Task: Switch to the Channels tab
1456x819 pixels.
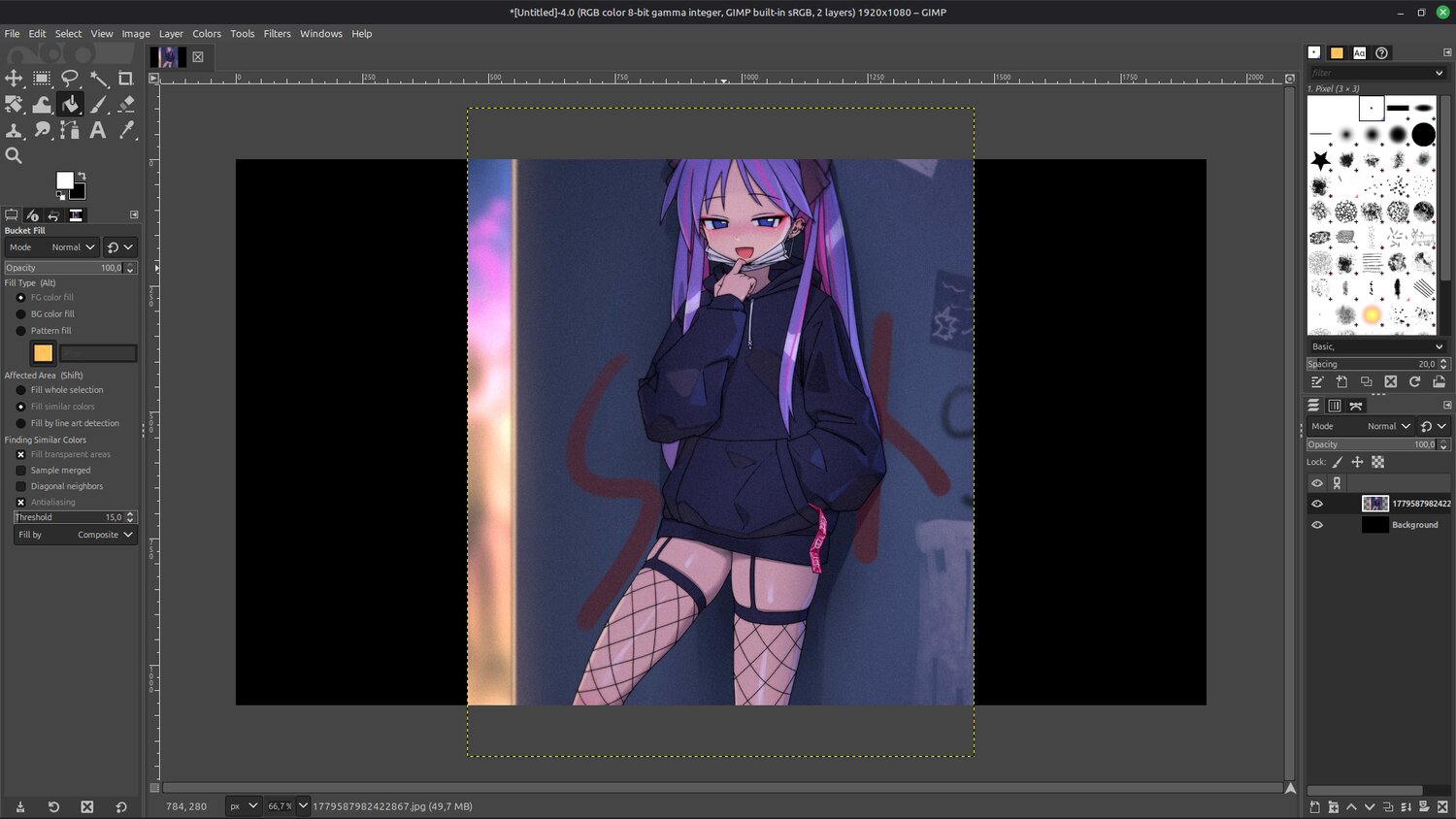Action: [1335, 406]
